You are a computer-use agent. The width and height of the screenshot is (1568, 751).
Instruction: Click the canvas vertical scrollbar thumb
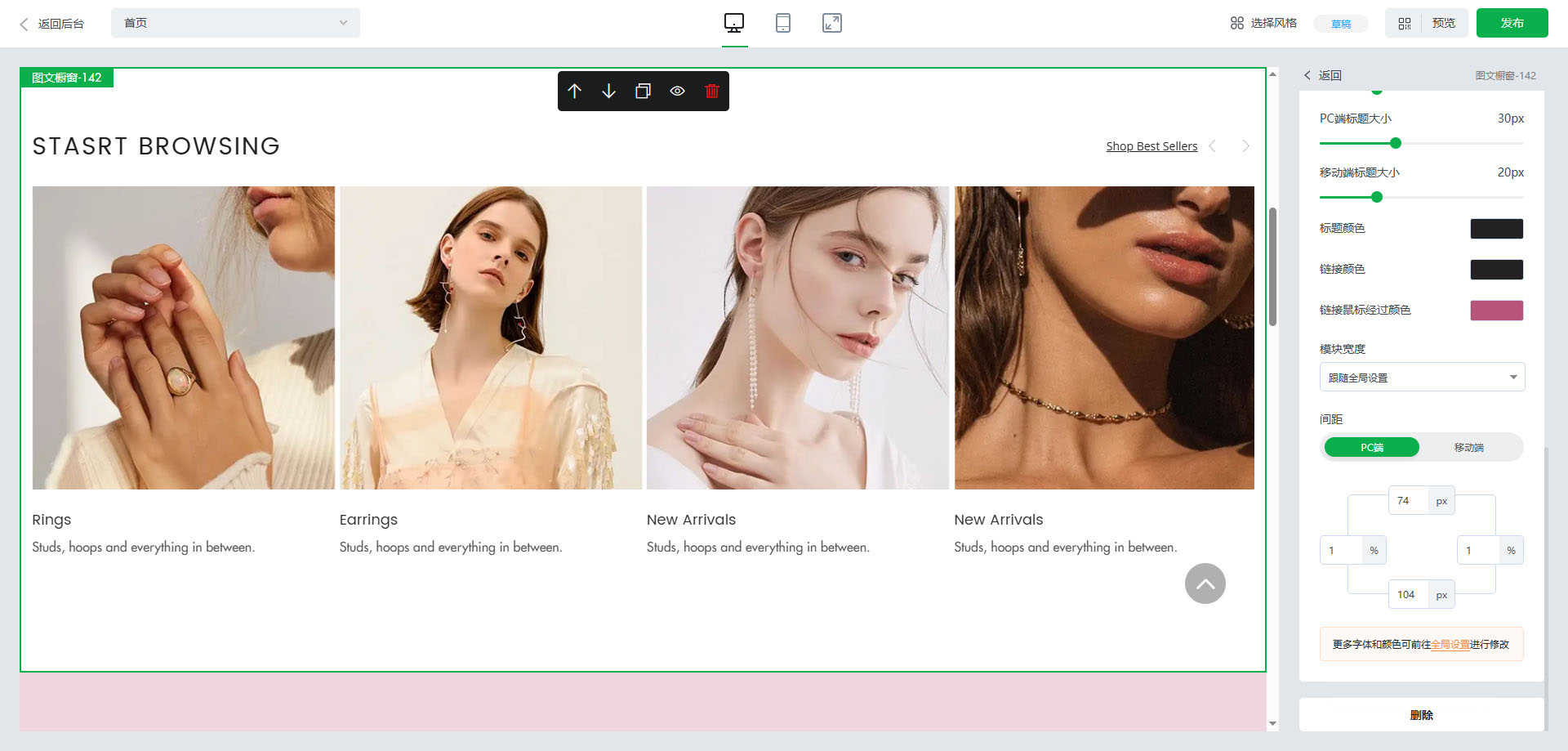tap(1272, 266)
